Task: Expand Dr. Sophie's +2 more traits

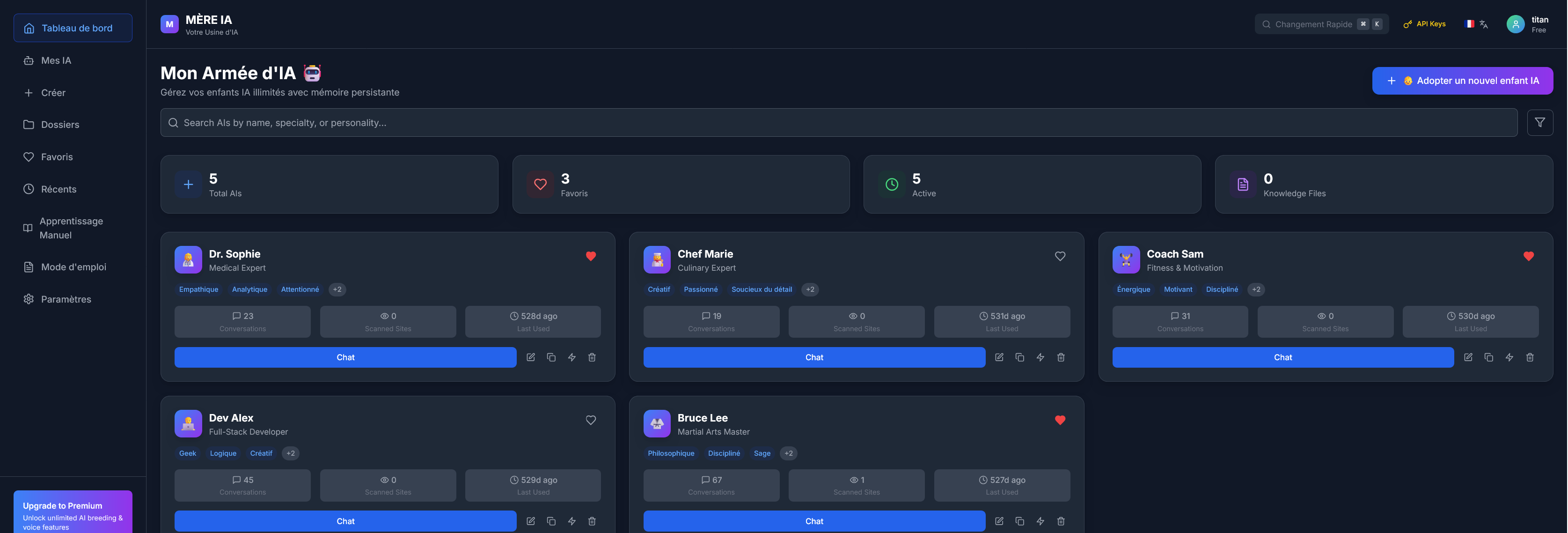Action: 337,289
